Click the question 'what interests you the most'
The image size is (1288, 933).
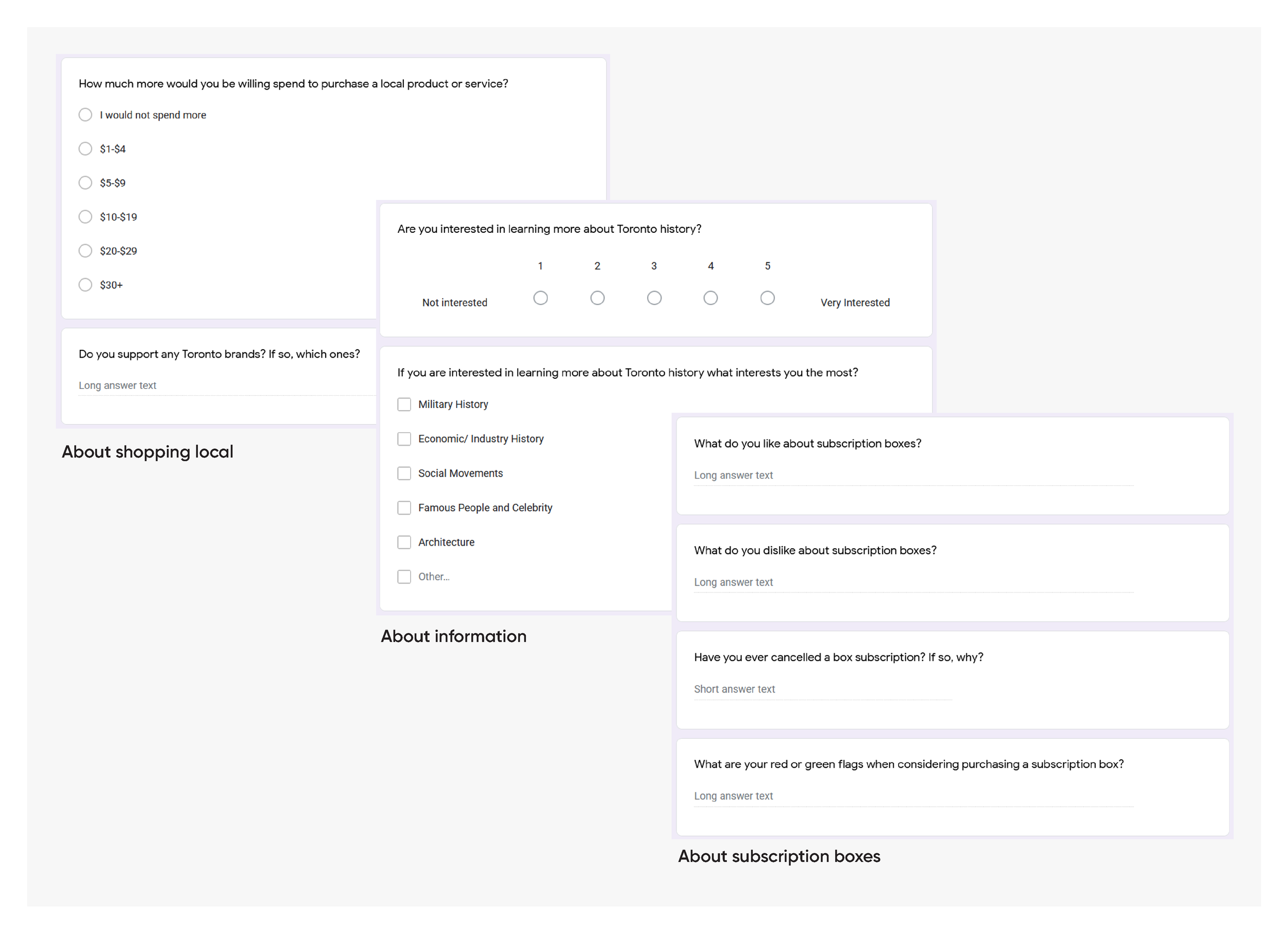628,373
